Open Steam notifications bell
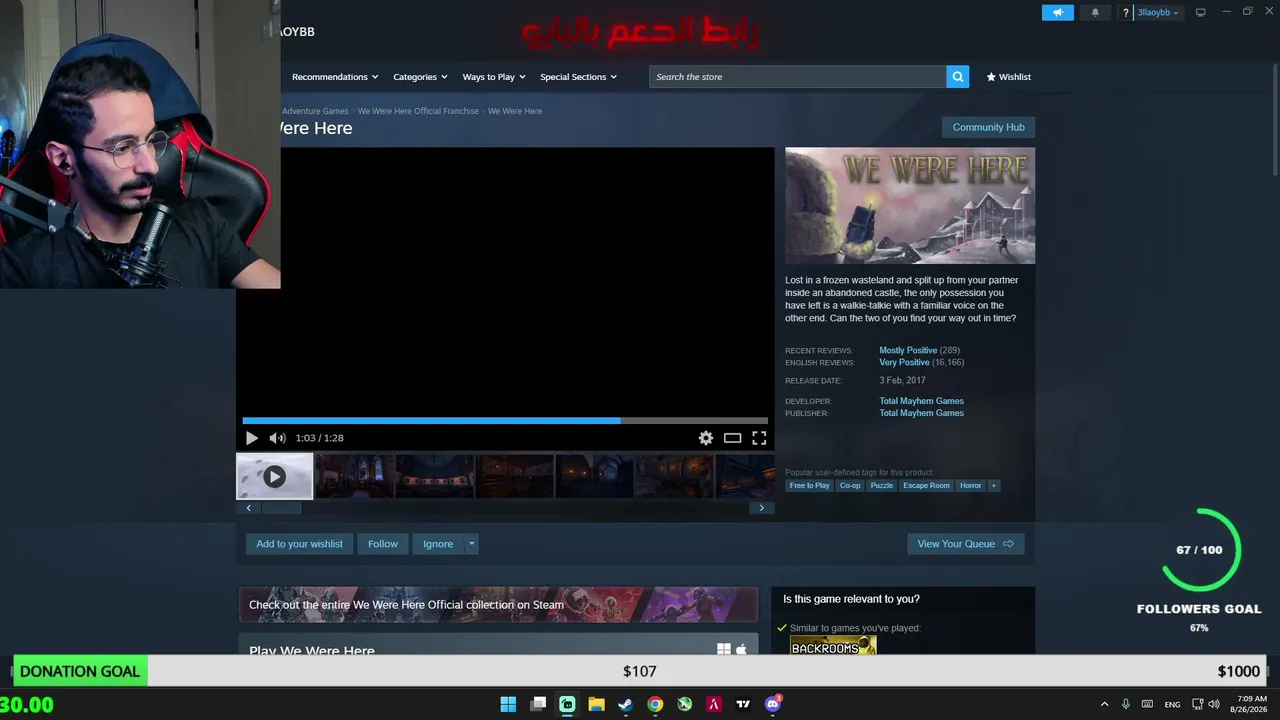The height and width of the screenshot is (720, 1280). click(1095, 12)
